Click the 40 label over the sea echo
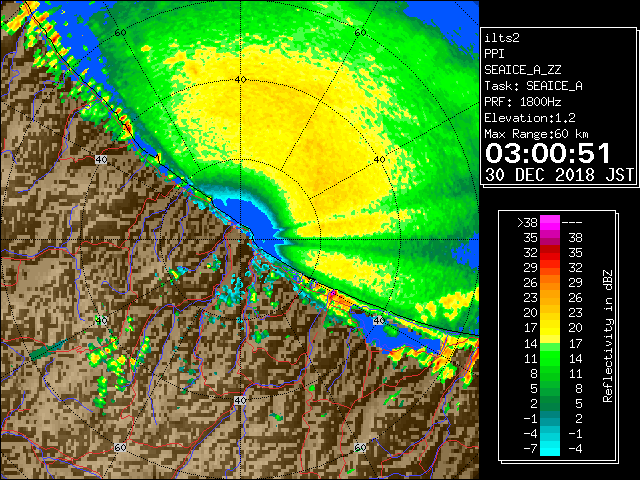 coord(379,160)
